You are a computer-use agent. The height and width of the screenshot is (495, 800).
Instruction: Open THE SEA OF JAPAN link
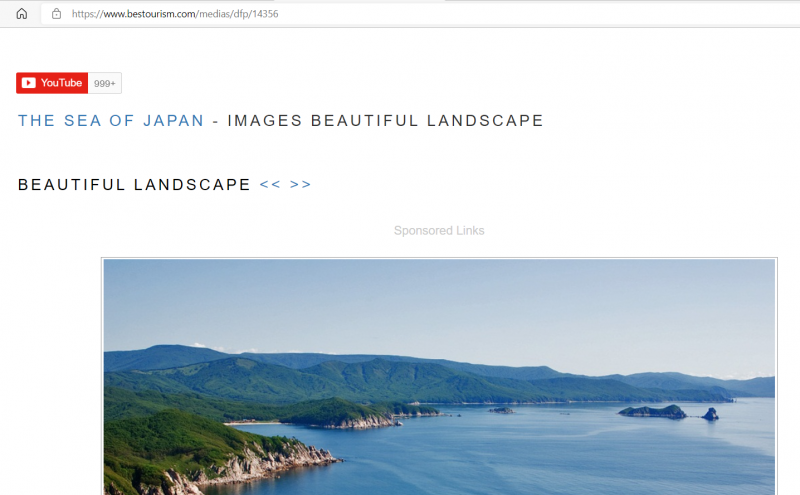111,121
